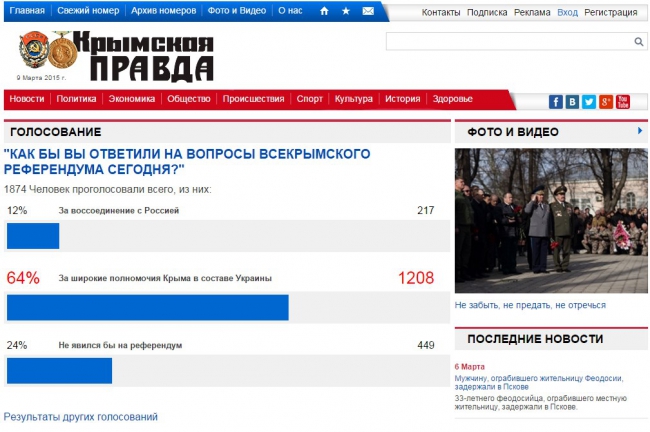The image size is (650, 432).
Task: Open the YouTube social icon
Action: point(623,102)
